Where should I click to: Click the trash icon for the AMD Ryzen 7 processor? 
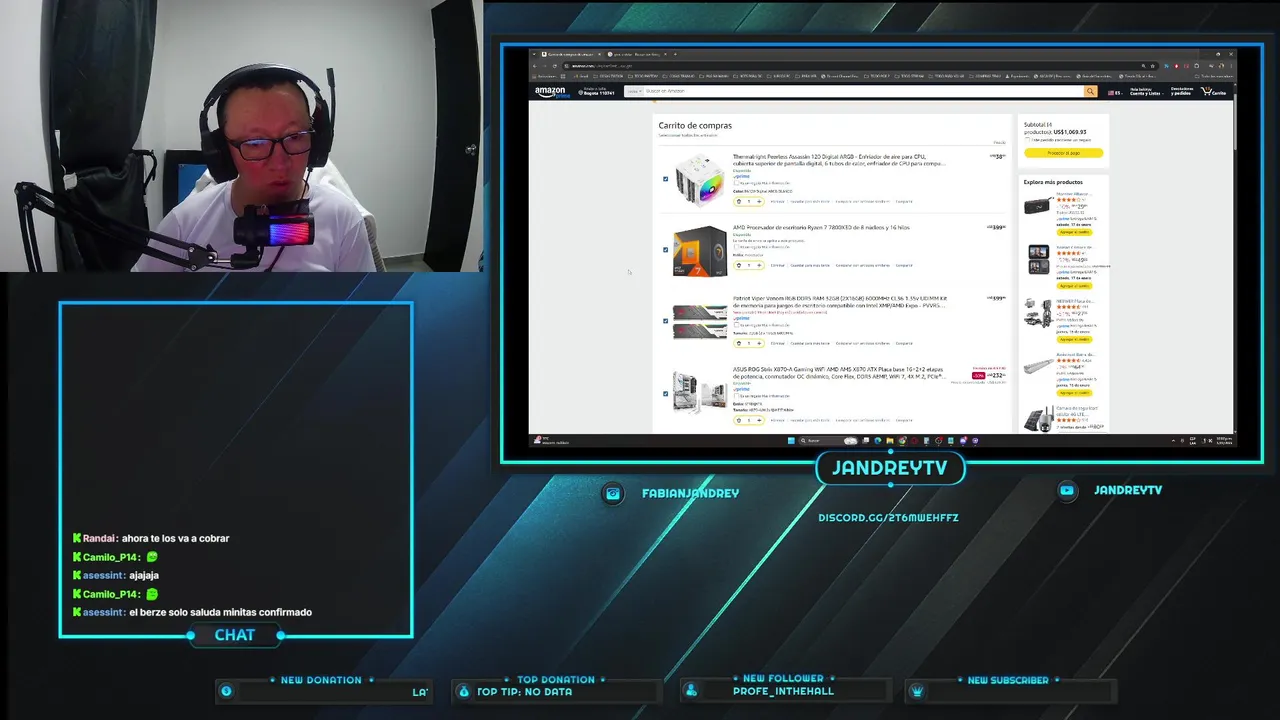[x=739, y=265]
